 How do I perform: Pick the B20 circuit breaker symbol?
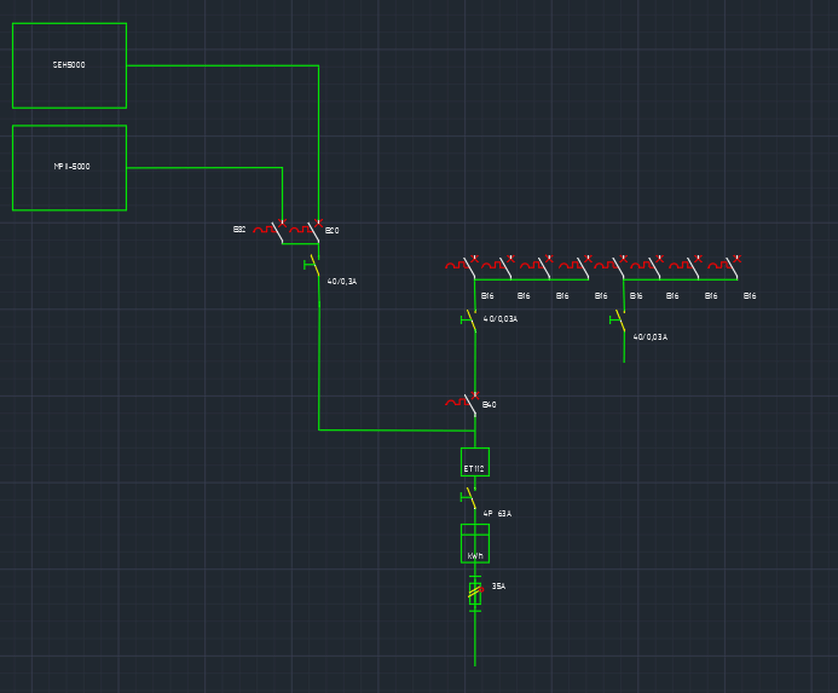306,231
